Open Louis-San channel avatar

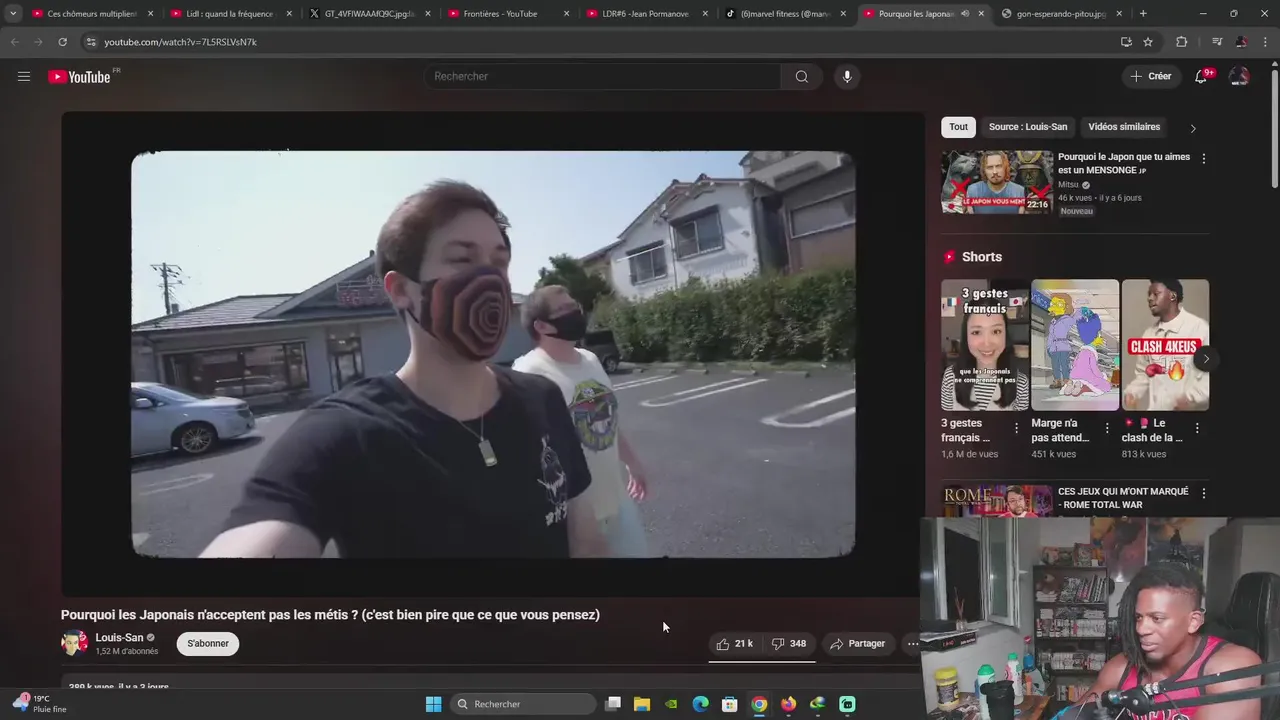coord(74,643)
